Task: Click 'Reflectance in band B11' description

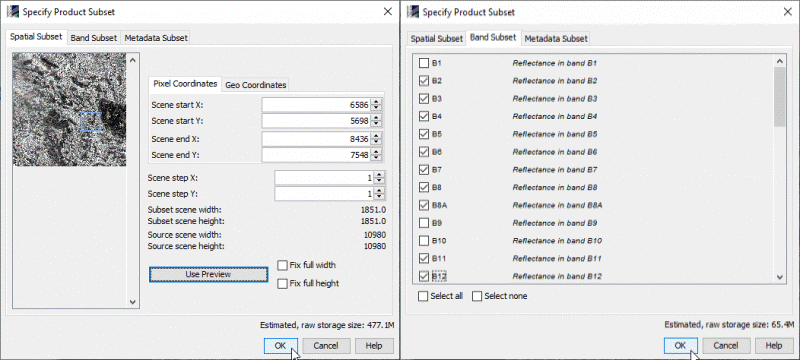Action: tap(557, 258)
